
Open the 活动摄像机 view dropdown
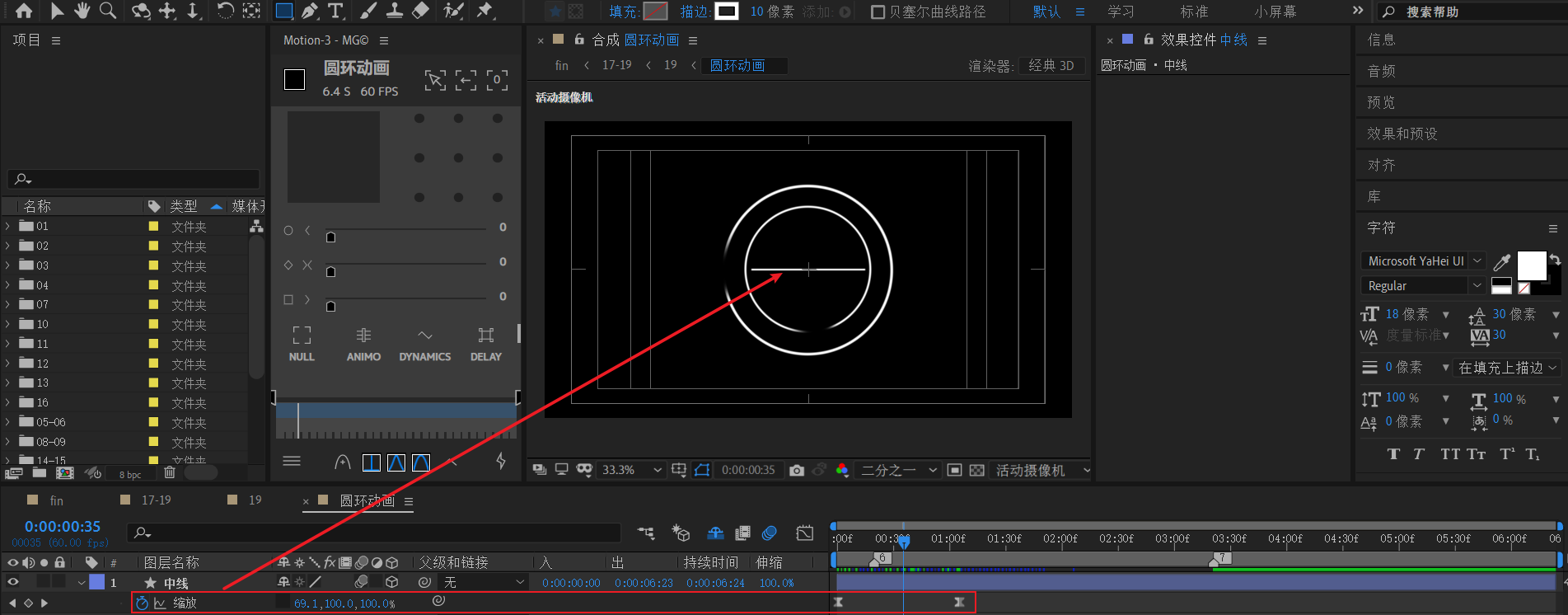pyautogui.click(x=1042, y=470)
